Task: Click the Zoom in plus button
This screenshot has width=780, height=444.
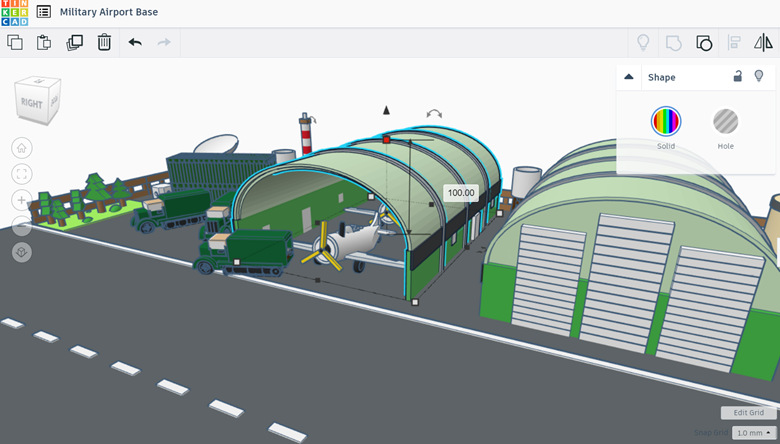Action: (21, 200)
